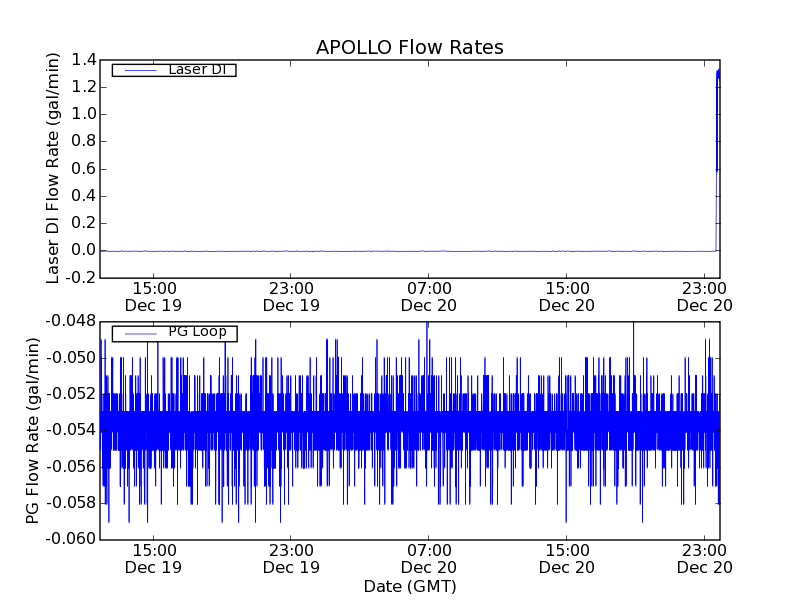
Task: Select the Laser DI legend entry
Action: 195,70
